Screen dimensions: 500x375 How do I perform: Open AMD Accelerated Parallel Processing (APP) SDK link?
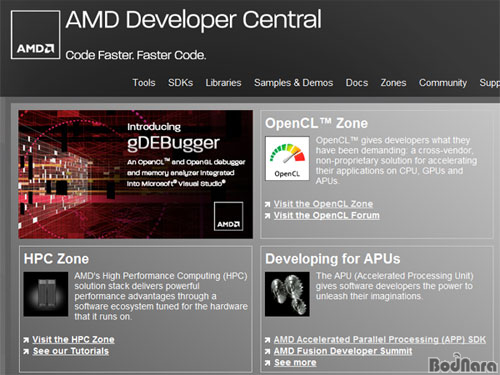380,340
